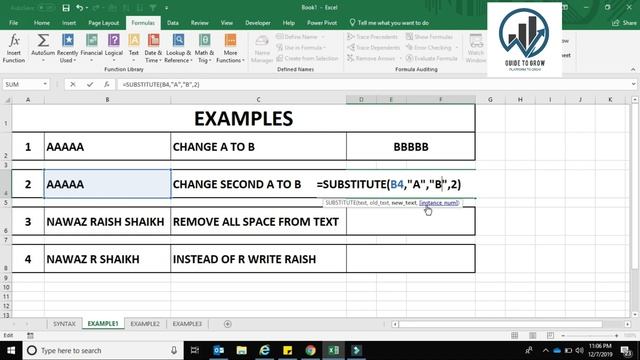
Task: Open the Page Layout tab
Action: (x=103, y=23)
